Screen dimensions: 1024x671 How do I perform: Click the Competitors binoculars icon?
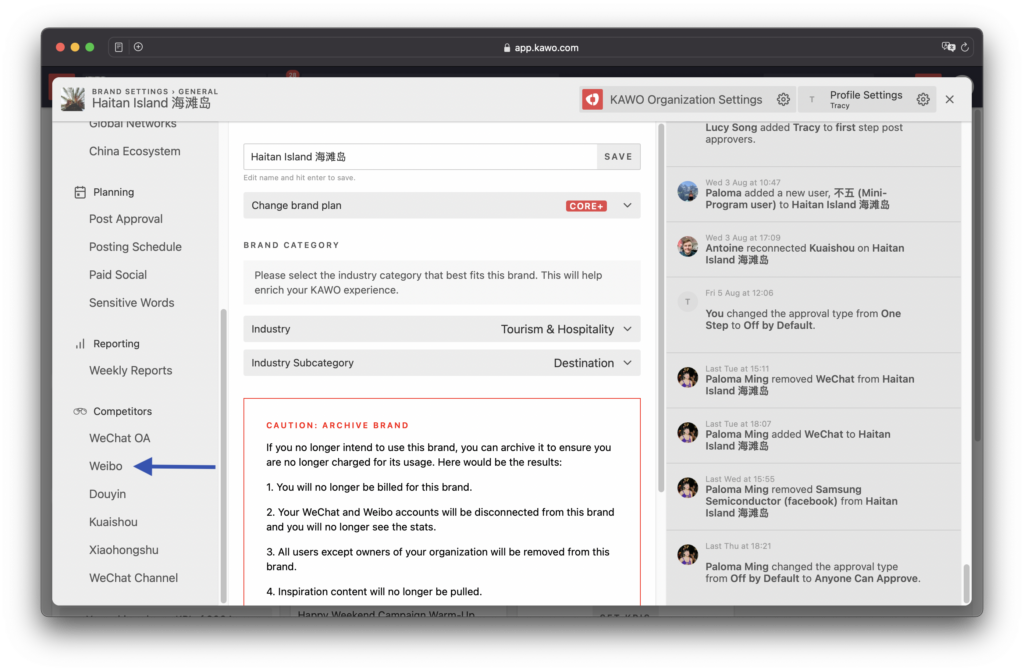click(80, 411)
